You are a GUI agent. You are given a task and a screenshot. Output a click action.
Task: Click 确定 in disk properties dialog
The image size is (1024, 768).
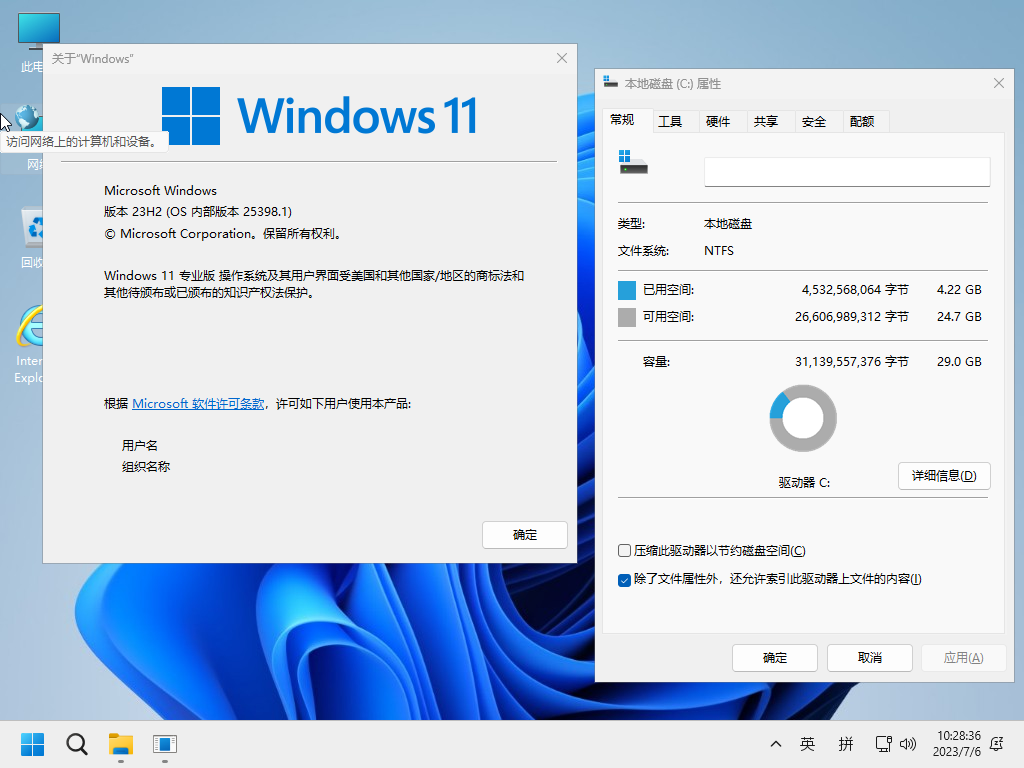[x=775, y=658]
